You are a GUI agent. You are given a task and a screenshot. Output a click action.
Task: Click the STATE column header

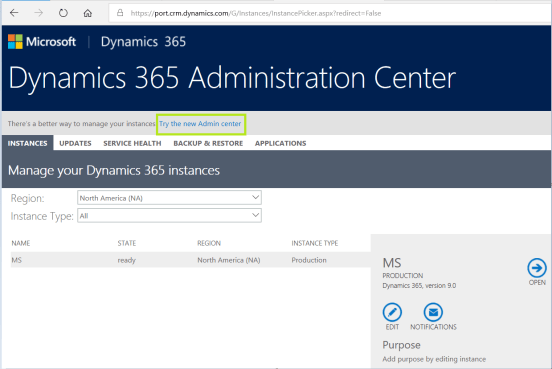(x=127, y=243)
